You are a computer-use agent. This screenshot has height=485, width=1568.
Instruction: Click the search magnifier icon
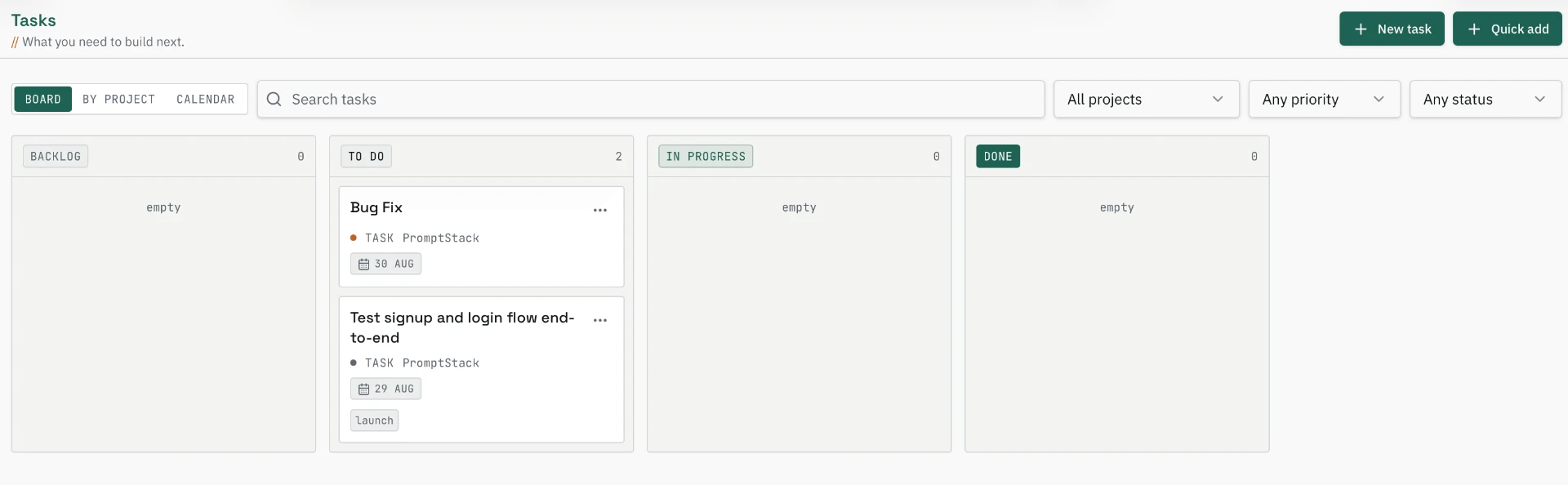tap(274, 99)
